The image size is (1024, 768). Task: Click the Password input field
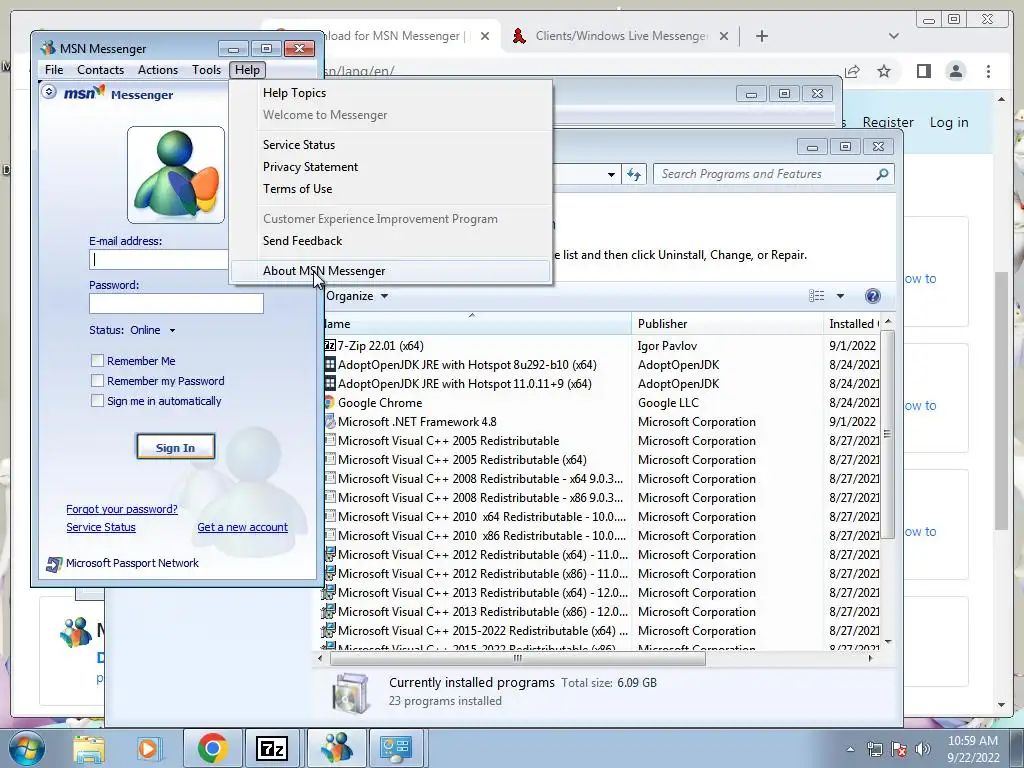[176, 303]
